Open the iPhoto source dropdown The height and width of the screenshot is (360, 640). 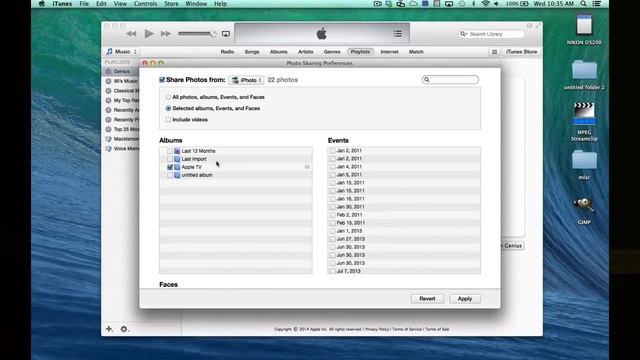[x=246, y=80]
